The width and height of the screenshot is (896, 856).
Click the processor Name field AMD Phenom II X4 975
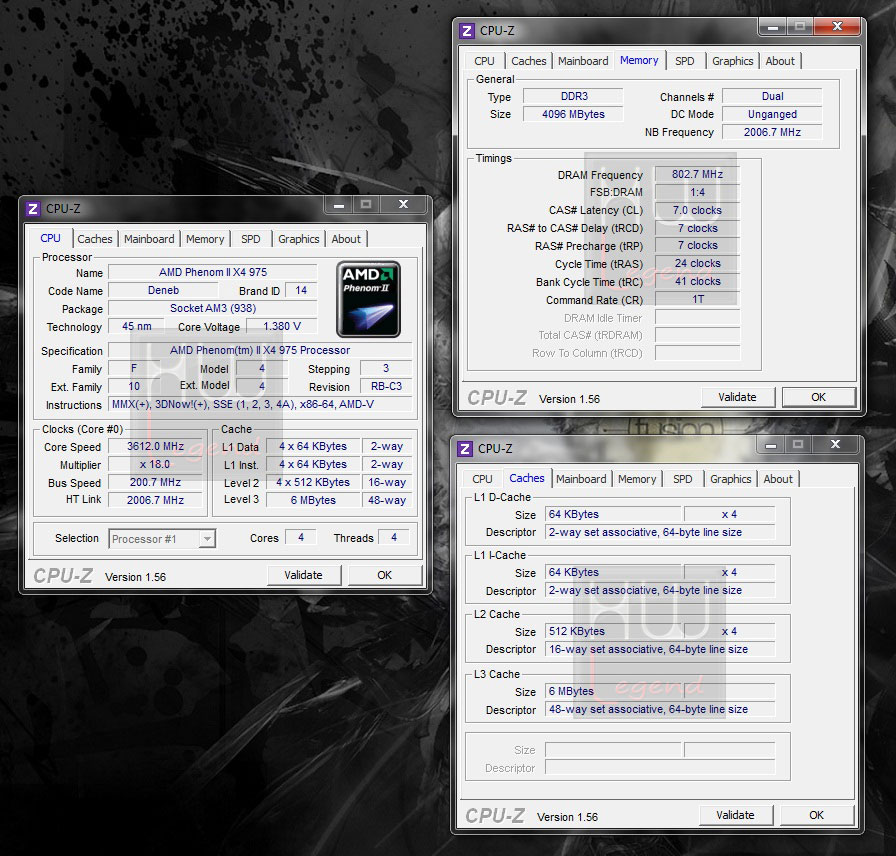(213, 273)
